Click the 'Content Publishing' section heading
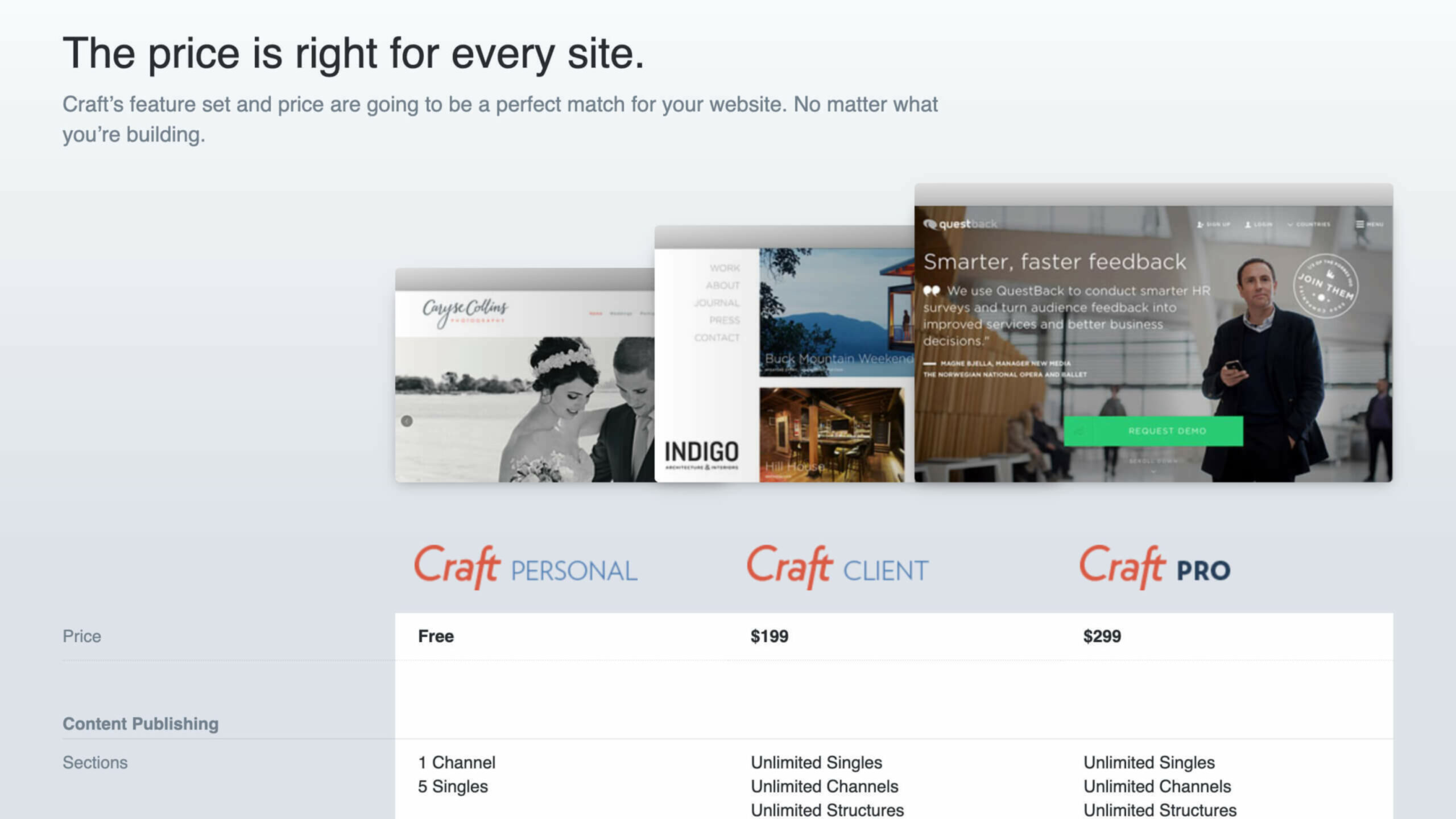The width and height of the screenshot is (1456, 819). pos(140,724)
